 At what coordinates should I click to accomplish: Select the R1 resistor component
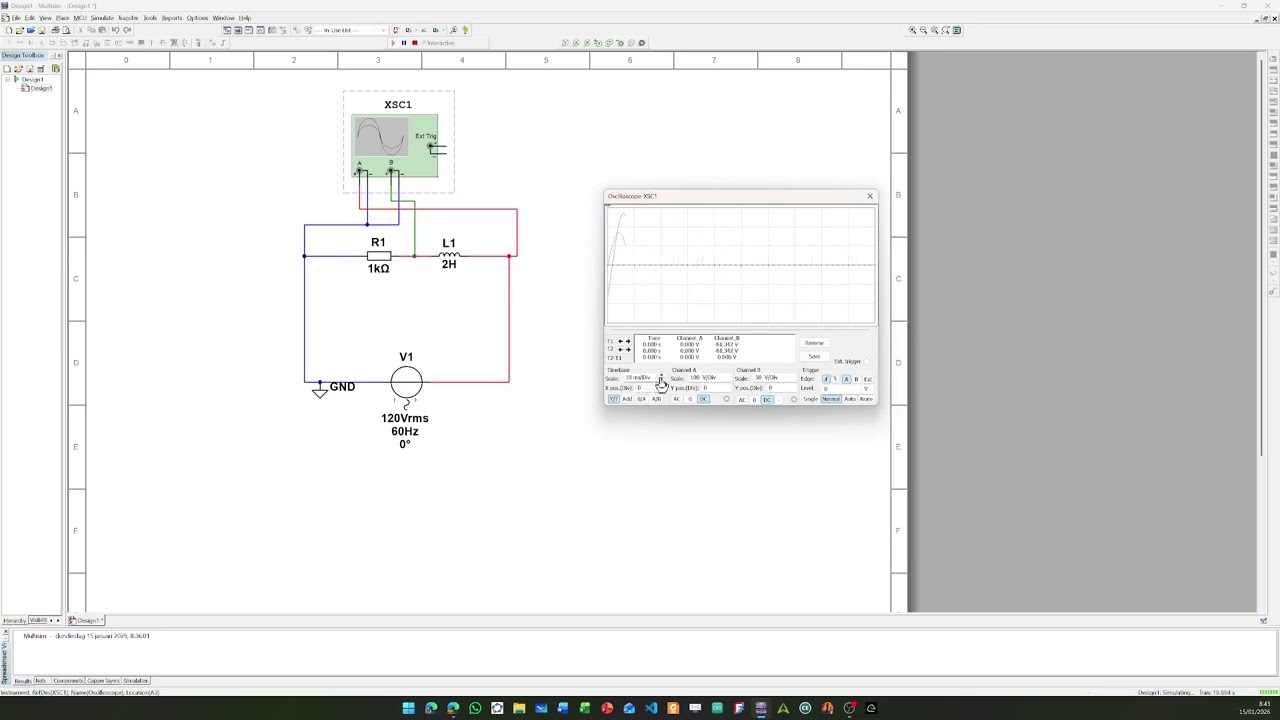pyautogui.click(x=378, y=256)
